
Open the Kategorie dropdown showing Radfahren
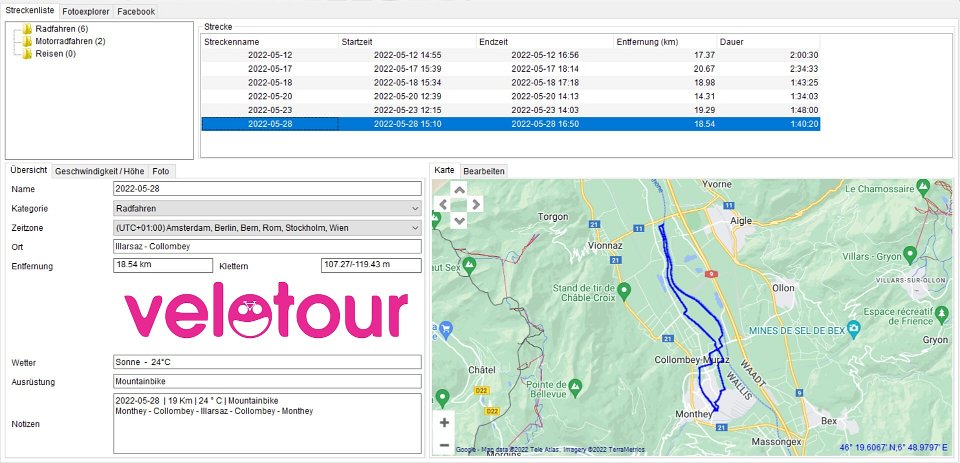tap(268, 208)
